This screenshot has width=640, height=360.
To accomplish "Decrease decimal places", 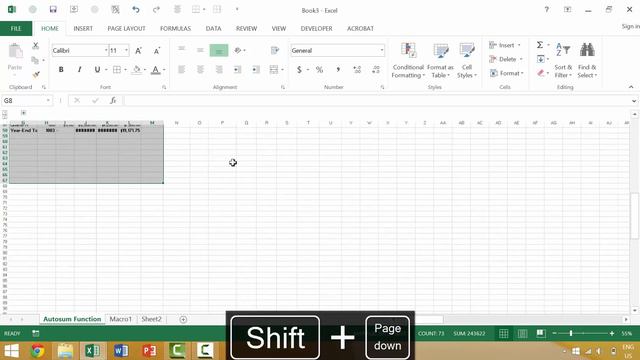I will pos(376,70).
